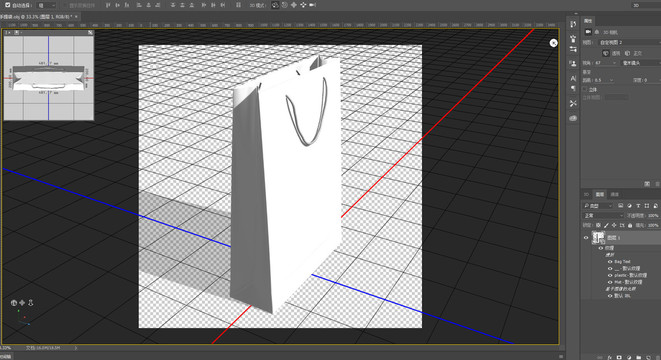Open the Character panel icon in collapsed dock
The image size is (661, 360).
pyautogui.click(x=573, y=78)
